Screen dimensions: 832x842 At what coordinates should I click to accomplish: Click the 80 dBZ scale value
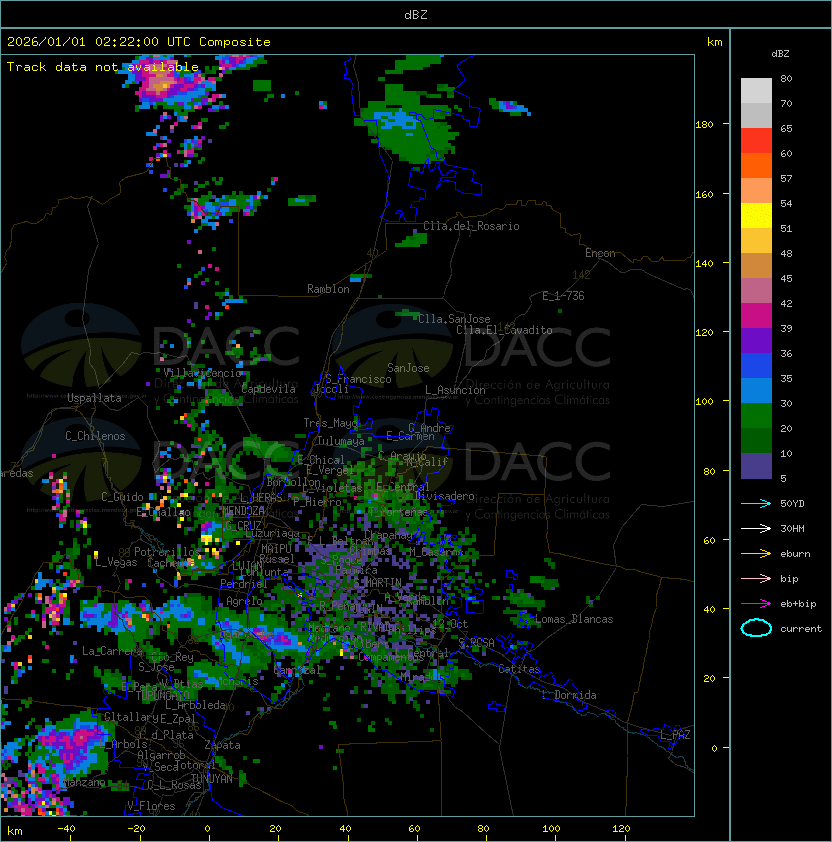pyautogui.click(x=786, y=78)
